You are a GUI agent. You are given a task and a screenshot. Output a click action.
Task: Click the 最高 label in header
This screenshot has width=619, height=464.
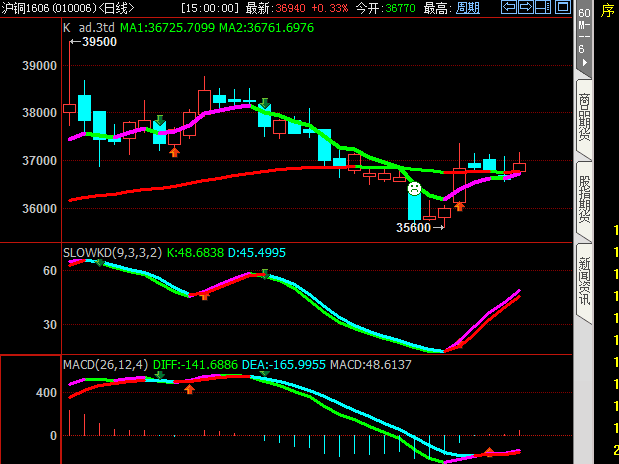point(438,8)
